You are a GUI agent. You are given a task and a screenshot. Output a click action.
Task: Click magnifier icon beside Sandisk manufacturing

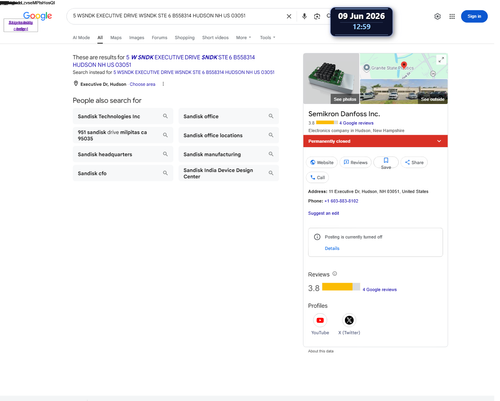click(x=271, y=154)
